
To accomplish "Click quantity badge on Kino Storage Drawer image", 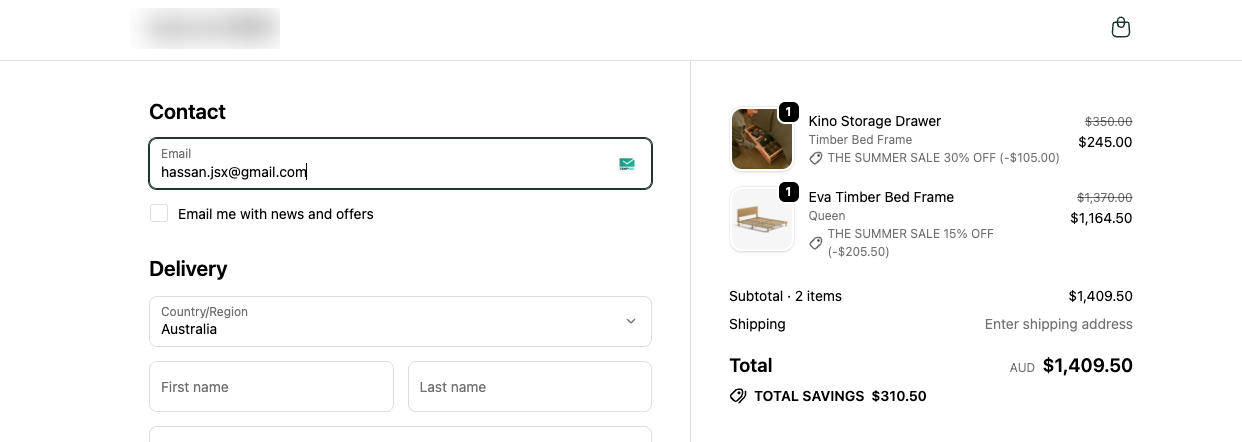I will pyautogui.click(x=788, y=111).
